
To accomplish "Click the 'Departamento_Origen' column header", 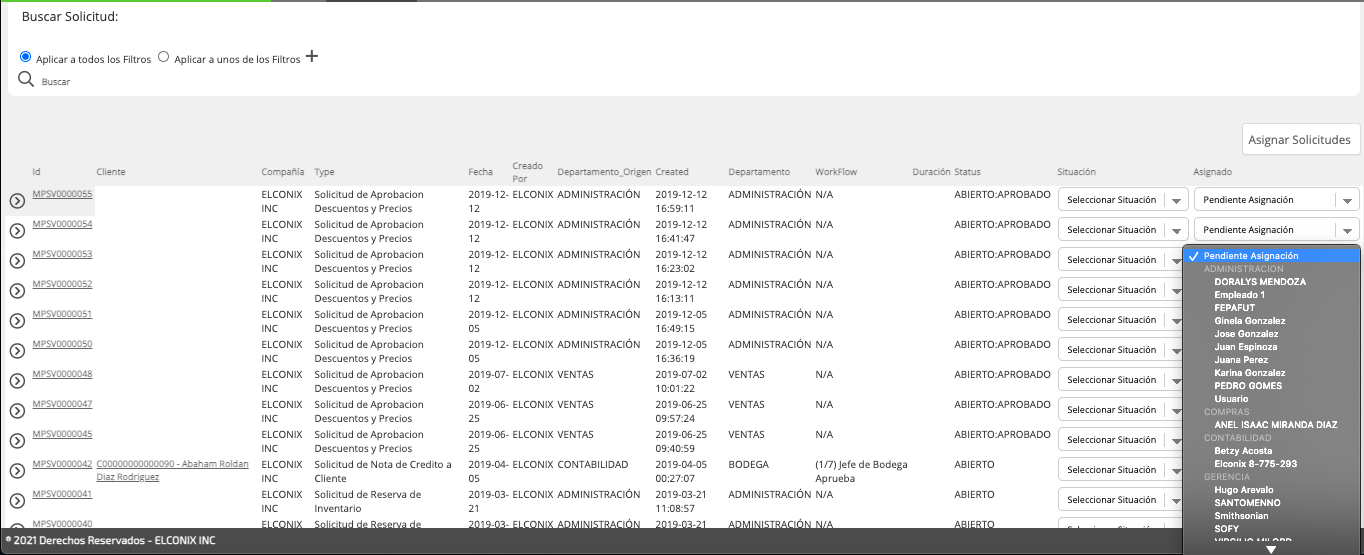I will (x=603, y=172).
